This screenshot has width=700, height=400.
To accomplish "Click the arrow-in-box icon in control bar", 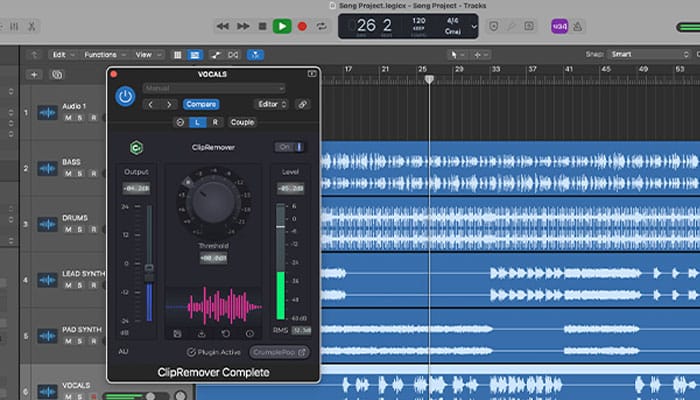I will [529, 26].
